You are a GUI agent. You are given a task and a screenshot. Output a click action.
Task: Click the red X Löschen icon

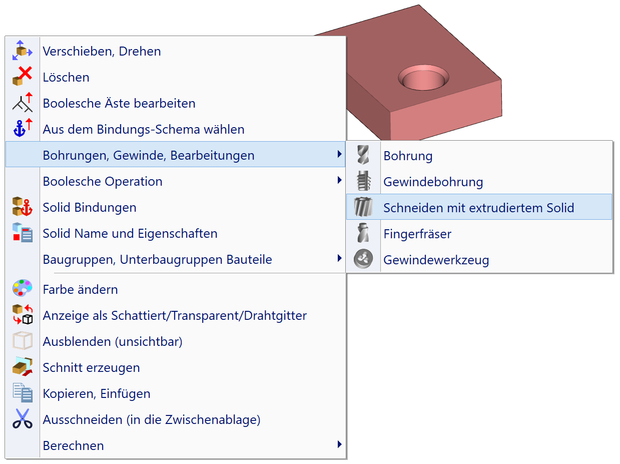[22, 77]
